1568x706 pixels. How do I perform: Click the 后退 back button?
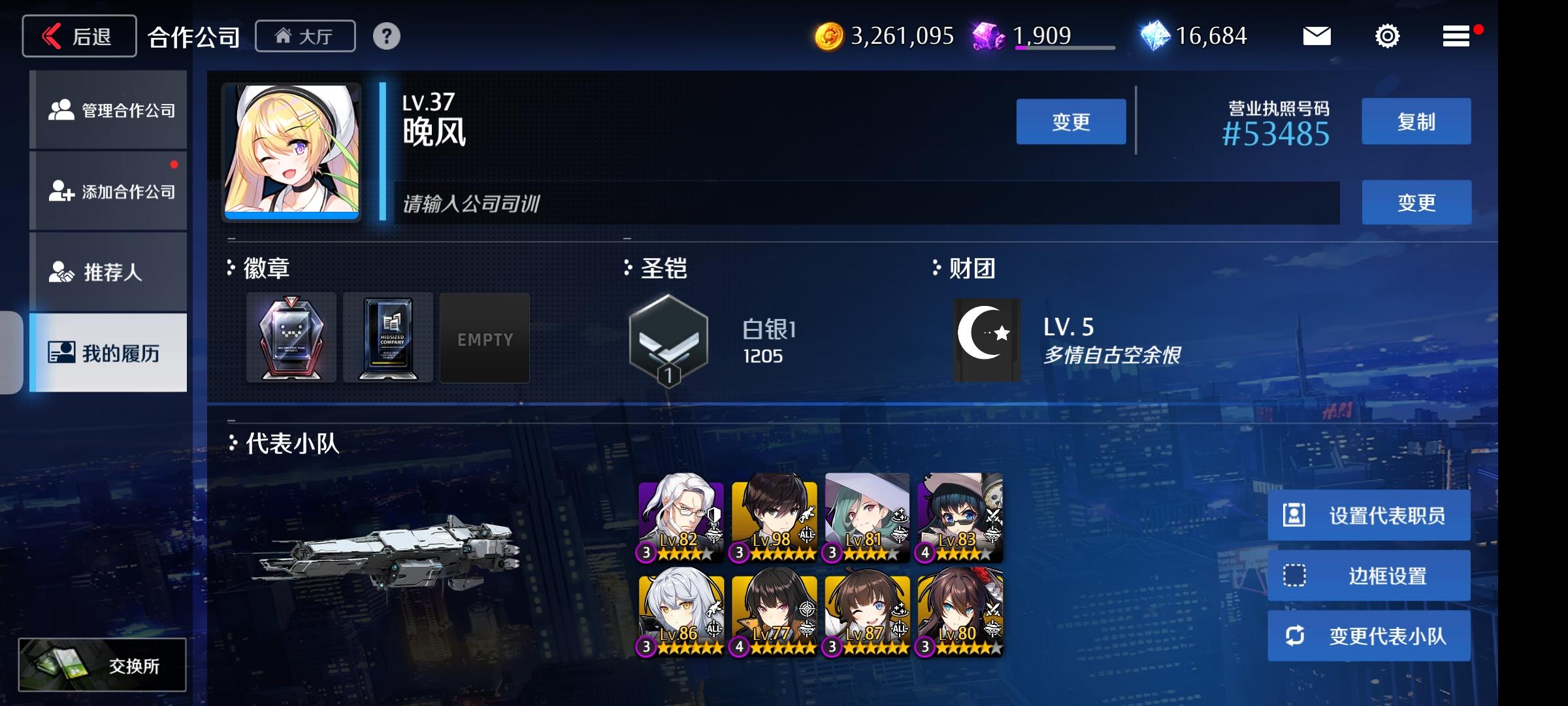tap(80, 36)
